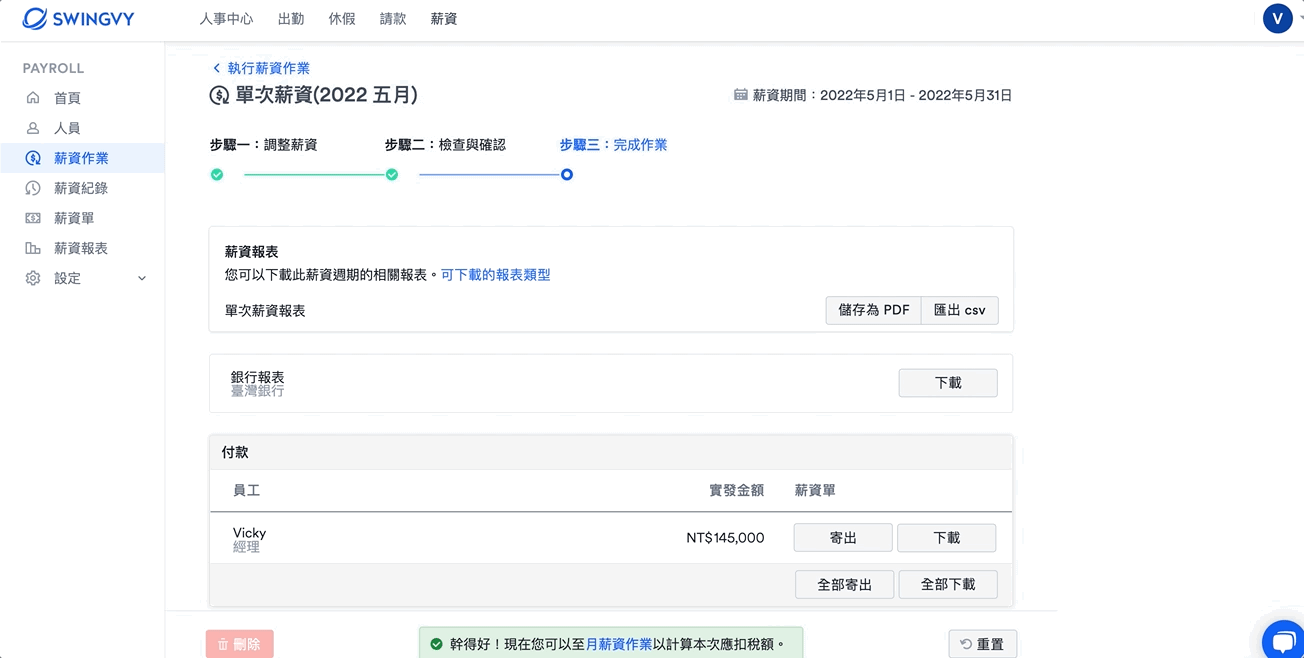Click 全部寄出 button
Viewport: 1304px width, 658px height.
click(x=845, y=584)
